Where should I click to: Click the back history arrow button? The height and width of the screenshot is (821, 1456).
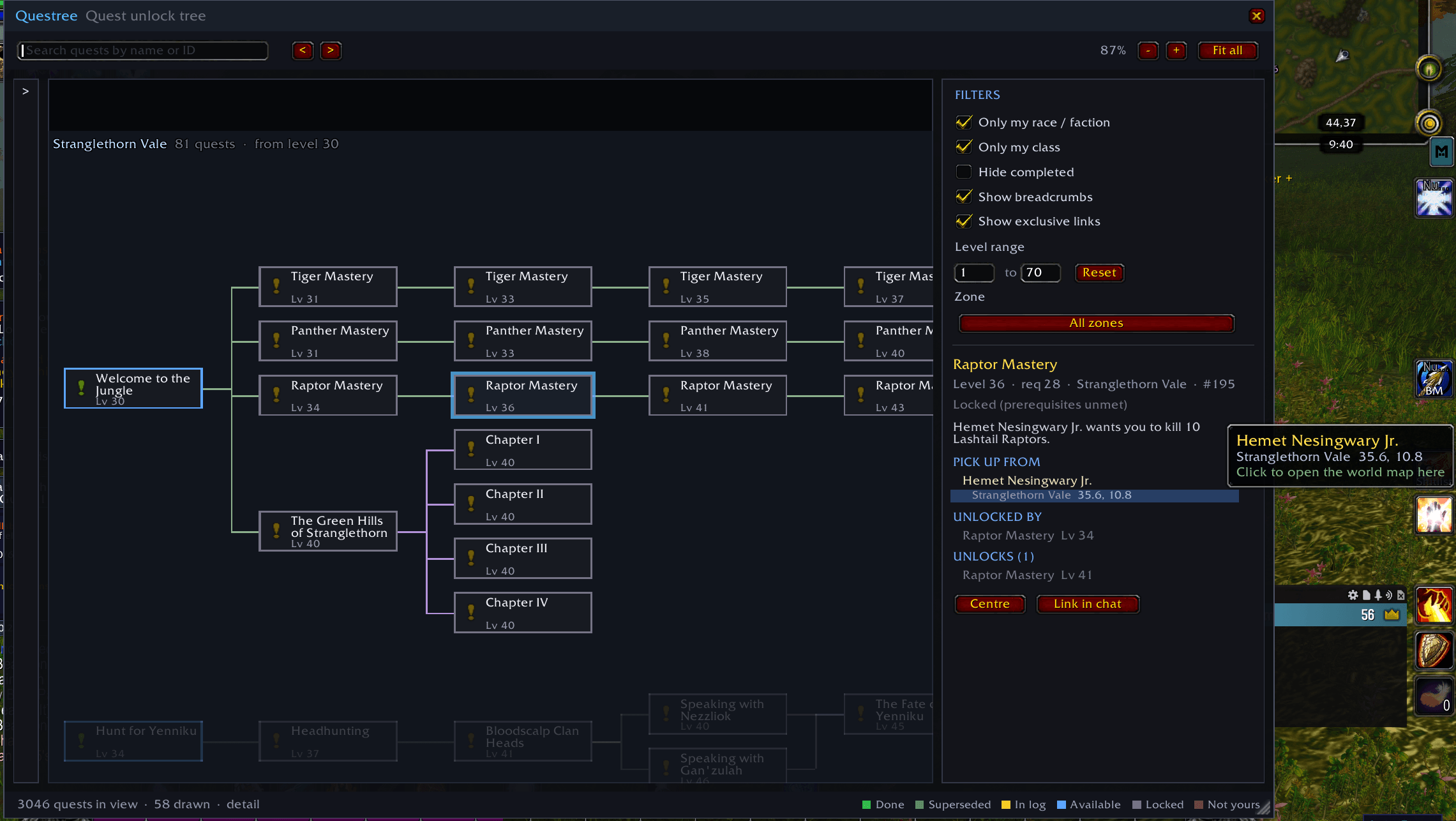point(303,50)
